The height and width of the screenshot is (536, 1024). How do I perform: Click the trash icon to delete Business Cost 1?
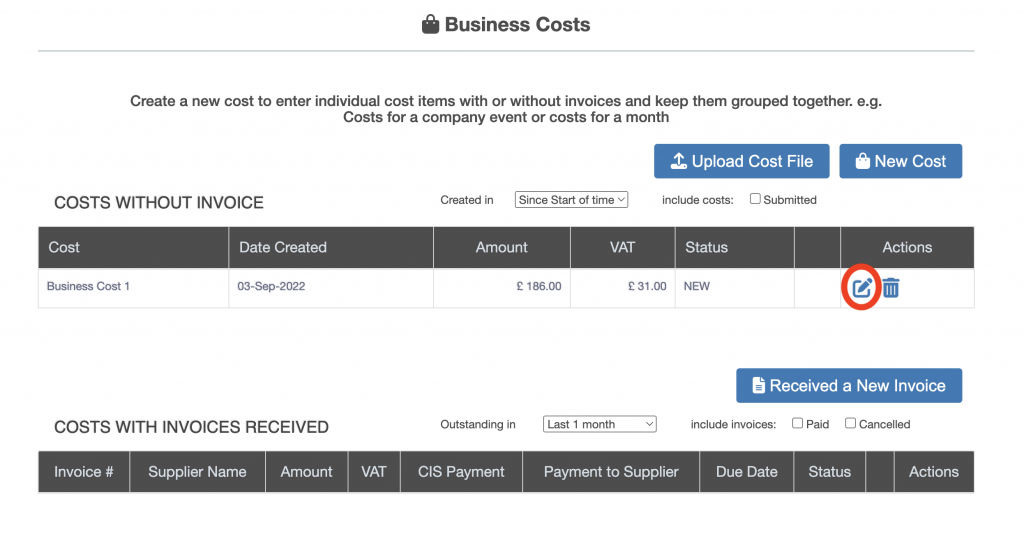point(891,288)
